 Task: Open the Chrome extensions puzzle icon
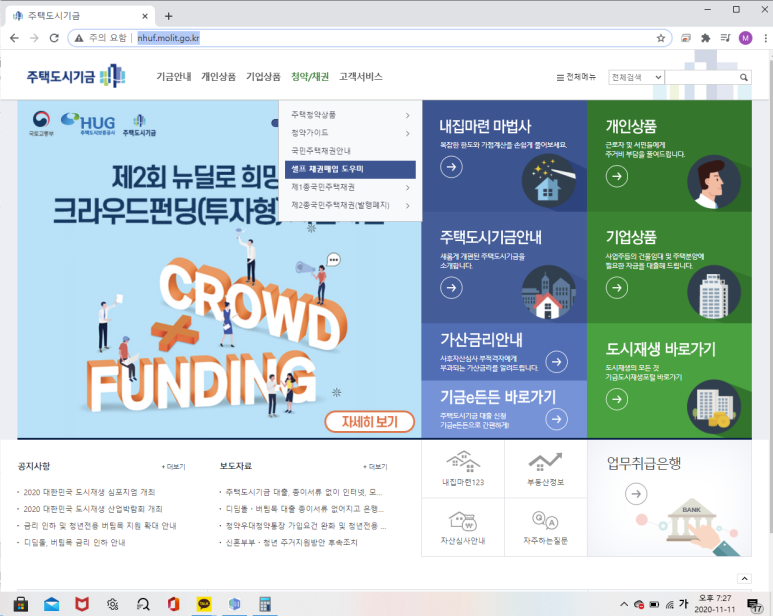[705, 38]
